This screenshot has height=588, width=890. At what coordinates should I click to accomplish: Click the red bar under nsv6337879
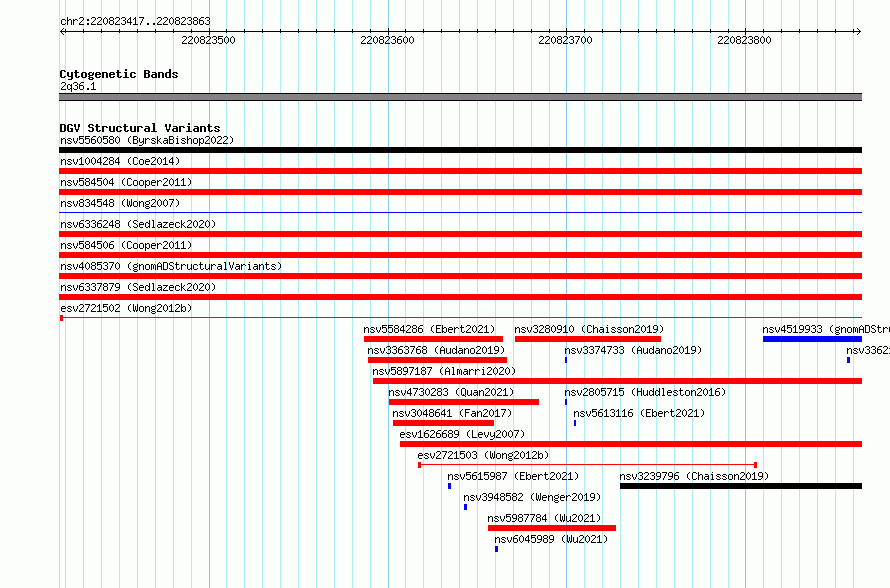pyautogui.click(x=460, y=297)
